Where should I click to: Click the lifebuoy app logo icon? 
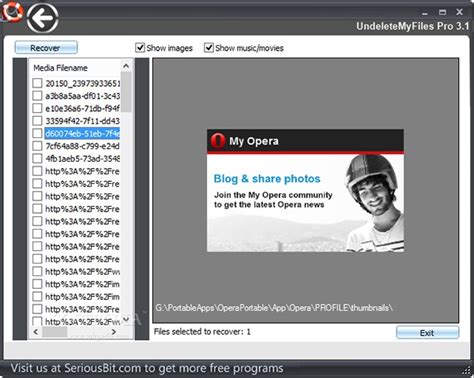tap(12, 12)
